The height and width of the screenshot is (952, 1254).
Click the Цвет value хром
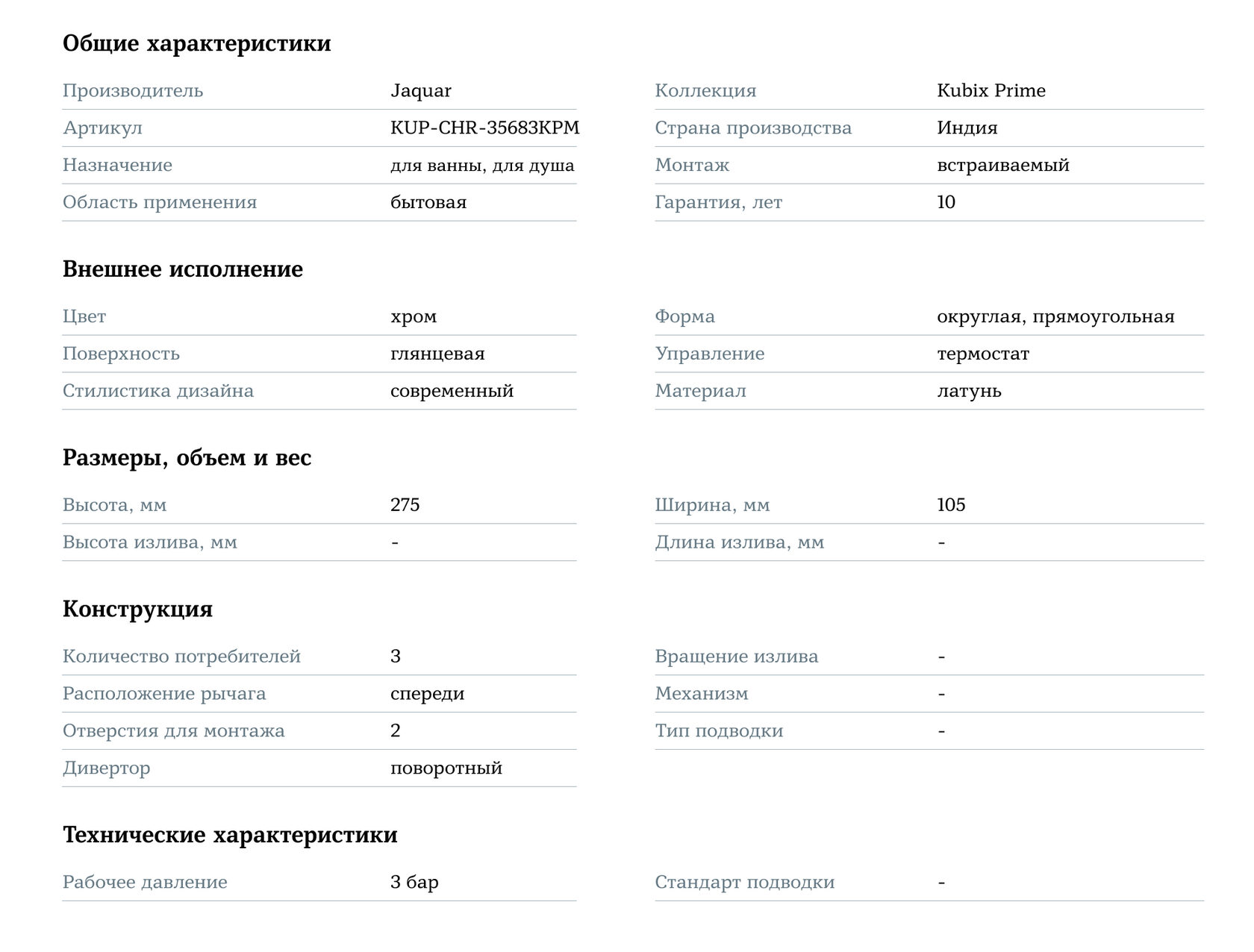[x=413, y=317]
